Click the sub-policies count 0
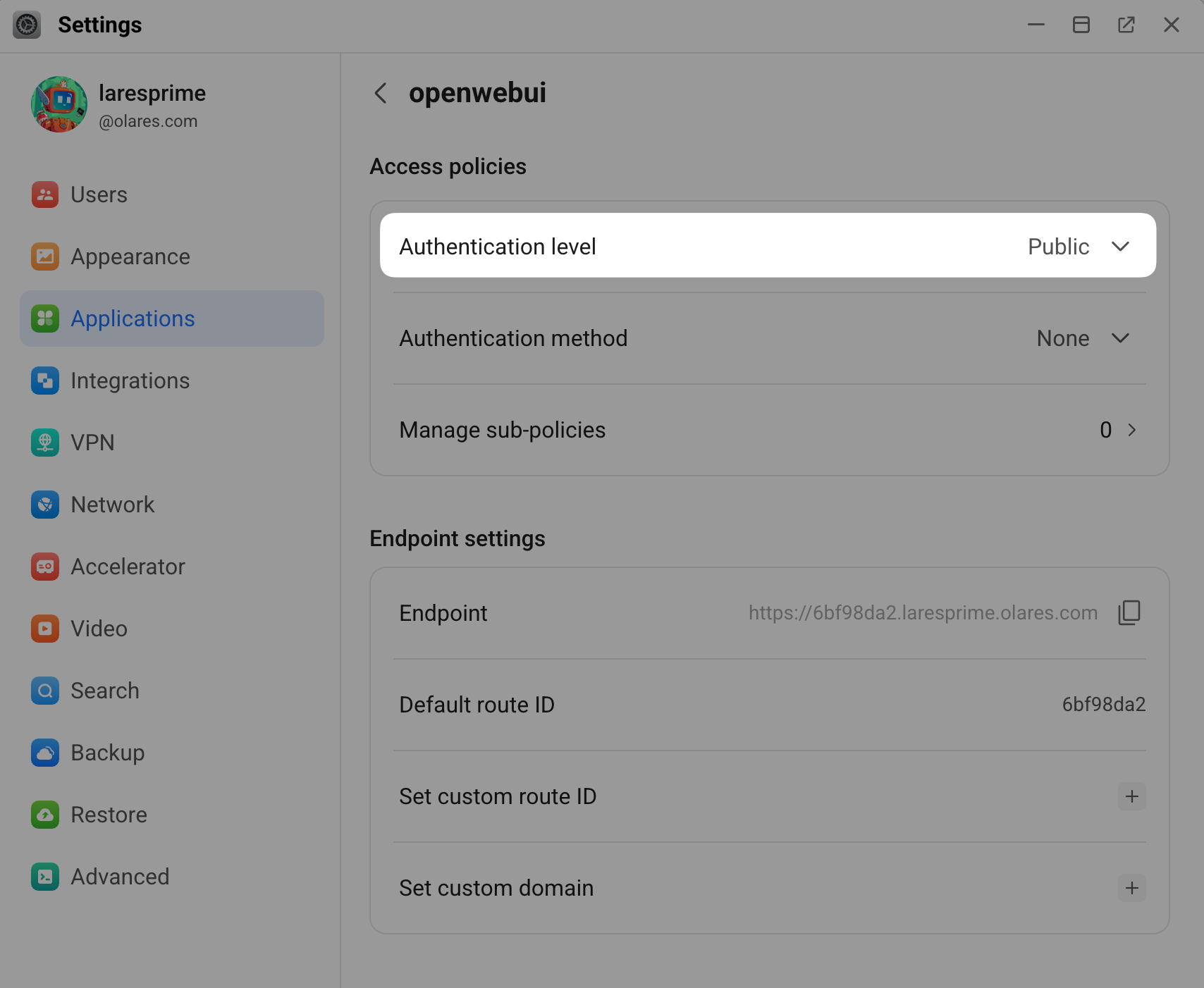 pyautogui.click(x=1105, y=430)
